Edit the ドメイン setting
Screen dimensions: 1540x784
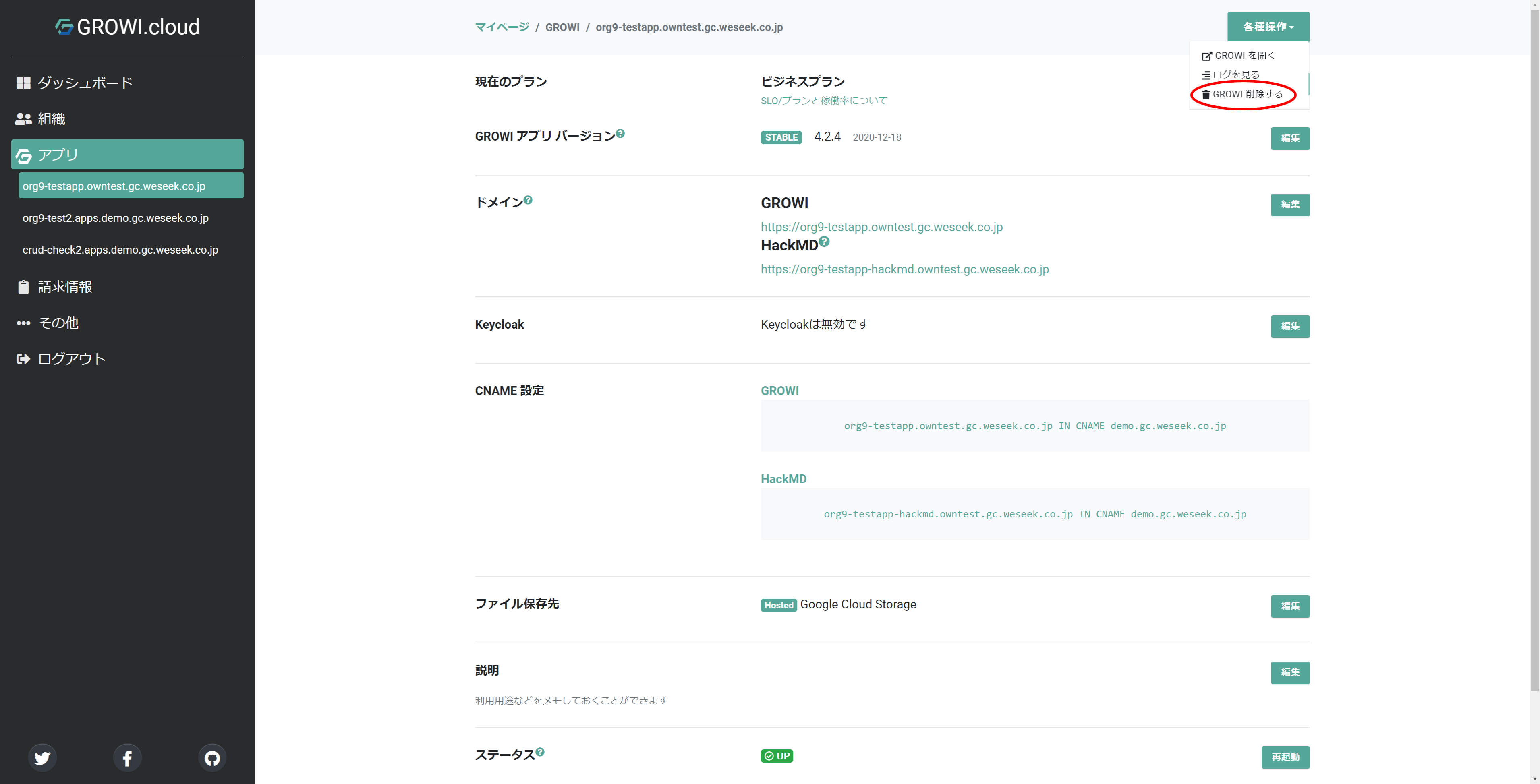pyautogui.click(x=1290, y=205)
